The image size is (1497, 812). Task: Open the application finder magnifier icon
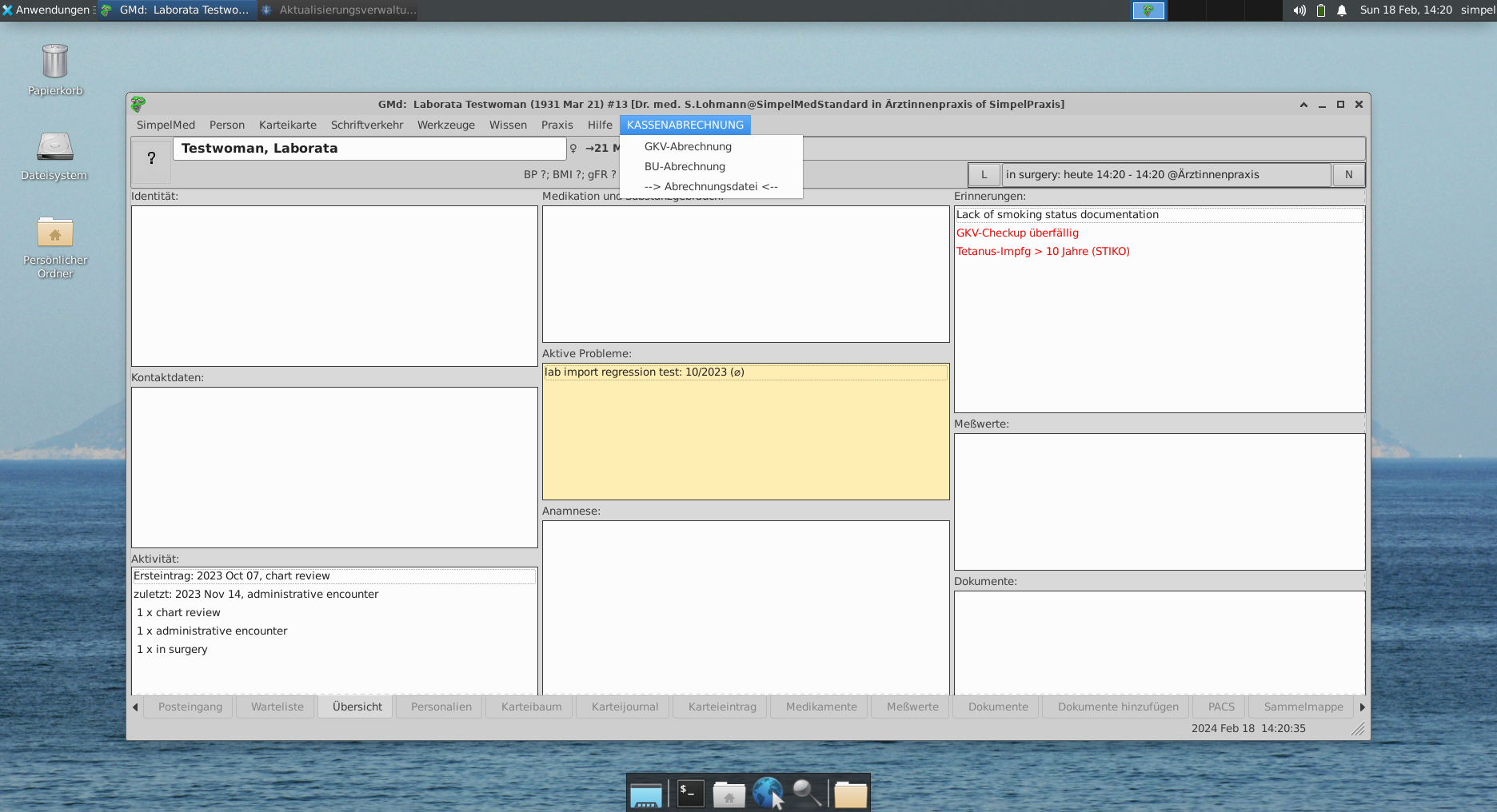(806, 794)
